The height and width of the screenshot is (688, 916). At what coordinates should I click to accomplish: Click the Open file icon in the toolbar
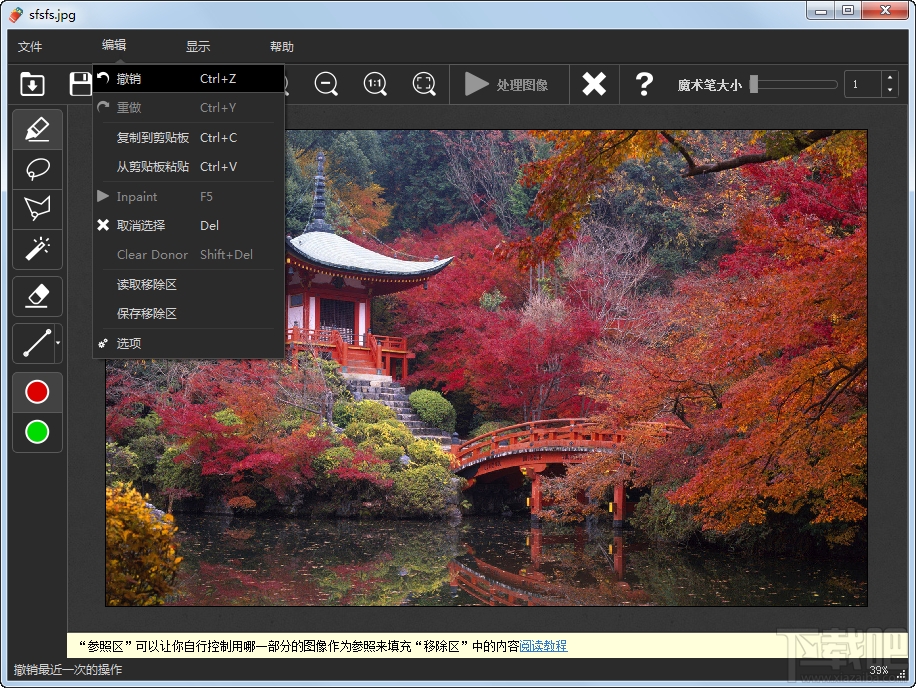(x=31, y=84)
